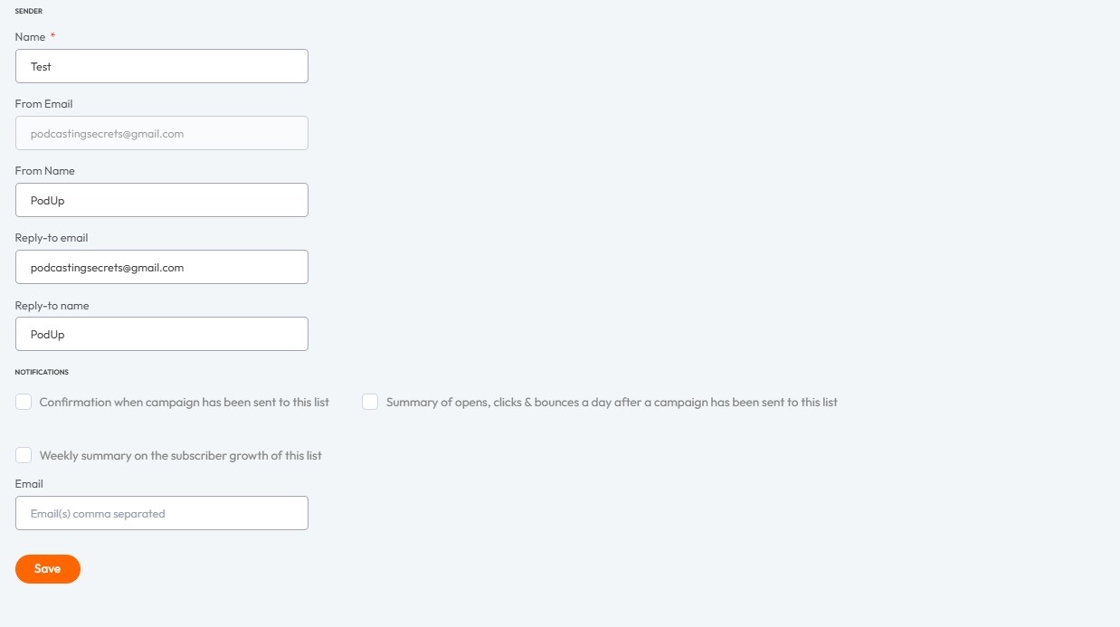Click the 'Weekly summary on the subscriber growth' text
The image size is (1120, 627).
[x=180, y=456]
